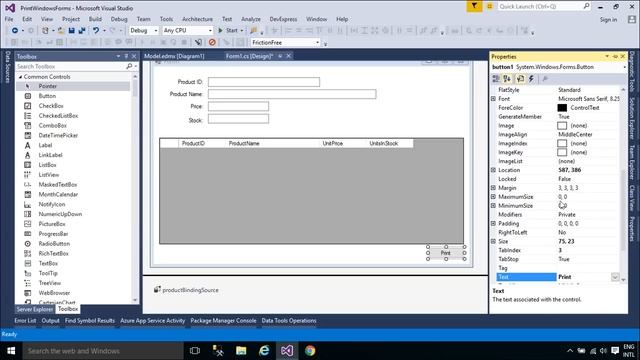This screenshot has width=640, height=360.
Task: Click the ForeColor black color swatch
Action: [x=562, y=108]
